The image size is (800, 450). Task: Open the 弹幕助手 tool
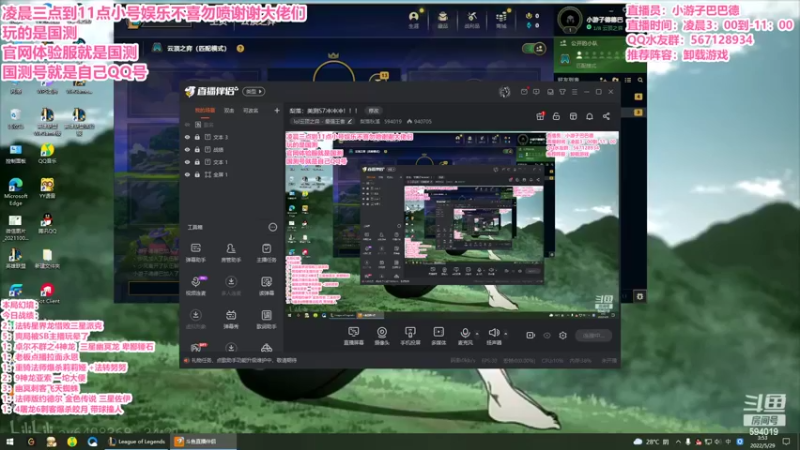195,253
